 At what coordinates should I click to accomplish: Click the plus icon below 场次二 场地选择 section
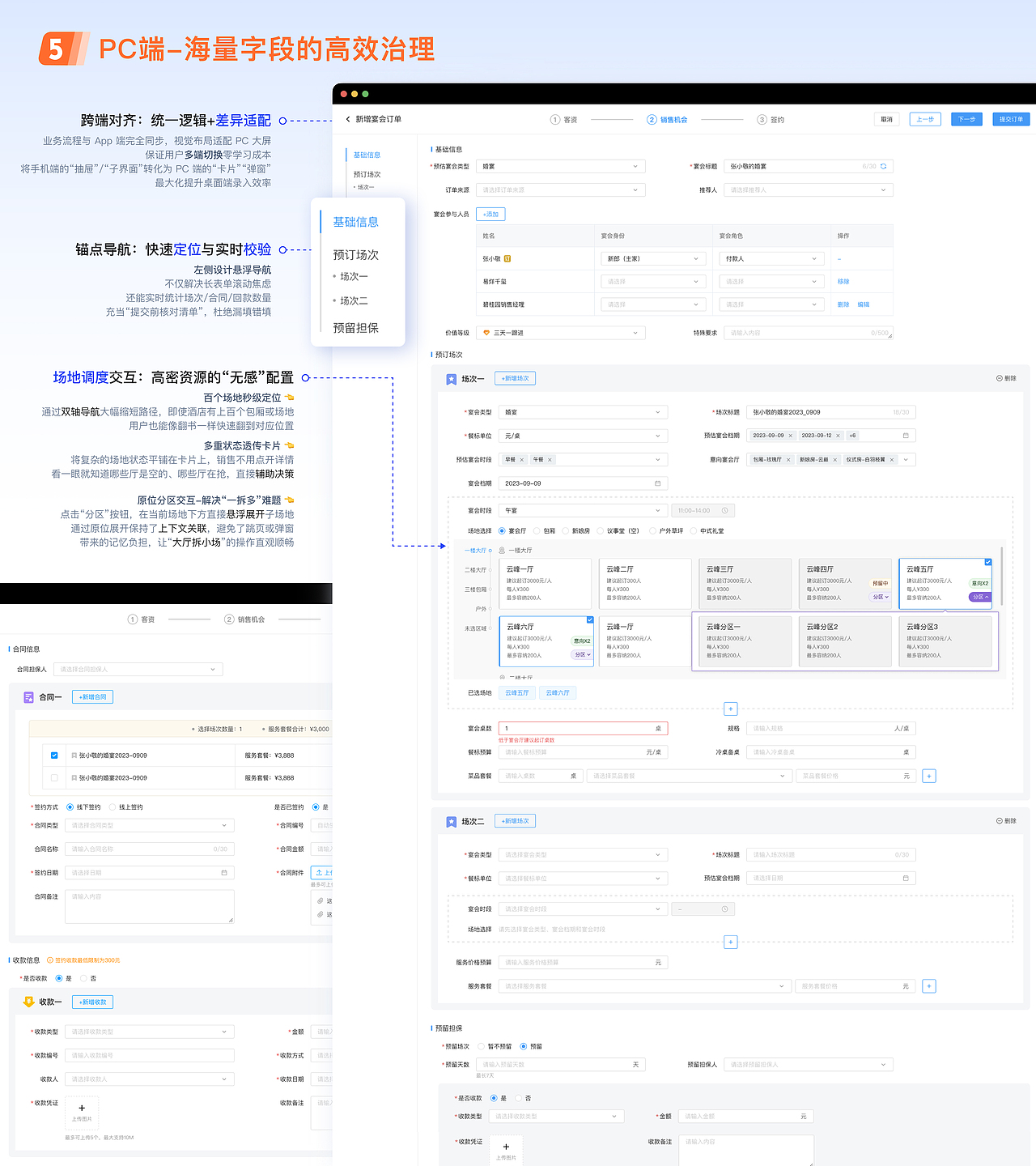[730, 942]
